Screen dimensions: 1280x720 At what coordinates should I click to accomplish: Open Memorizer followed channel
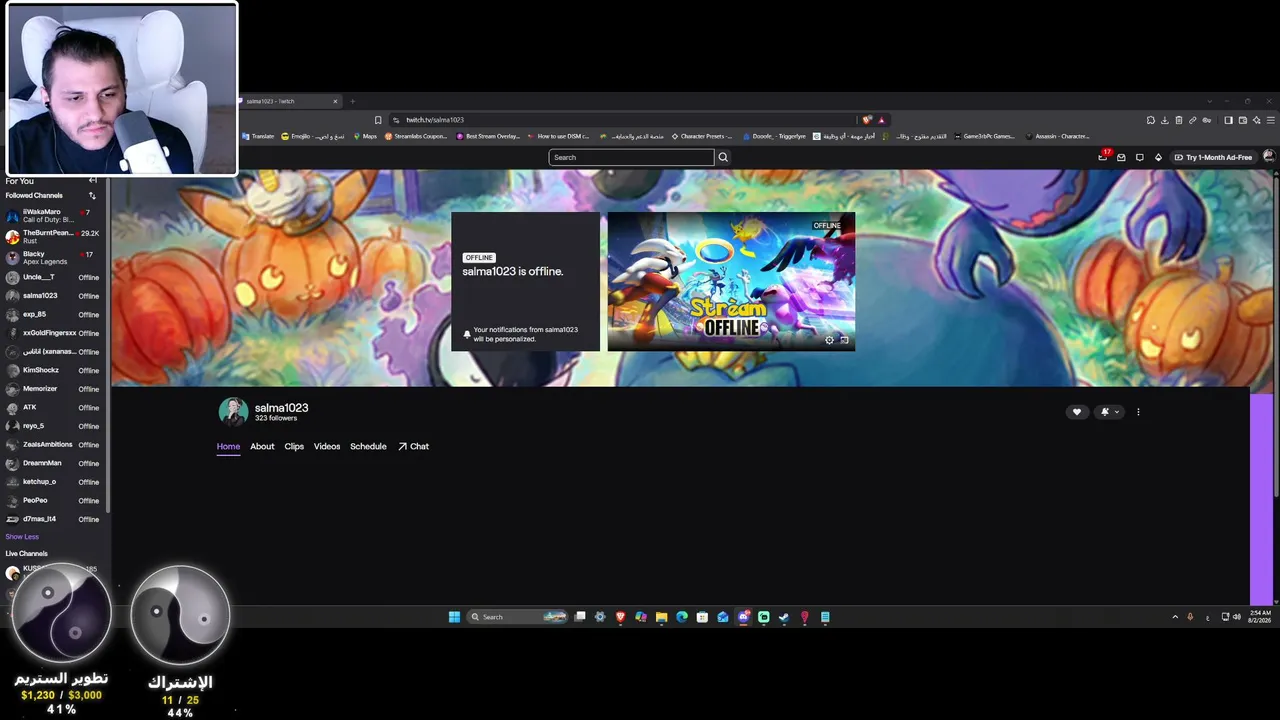tap(52, 389)
